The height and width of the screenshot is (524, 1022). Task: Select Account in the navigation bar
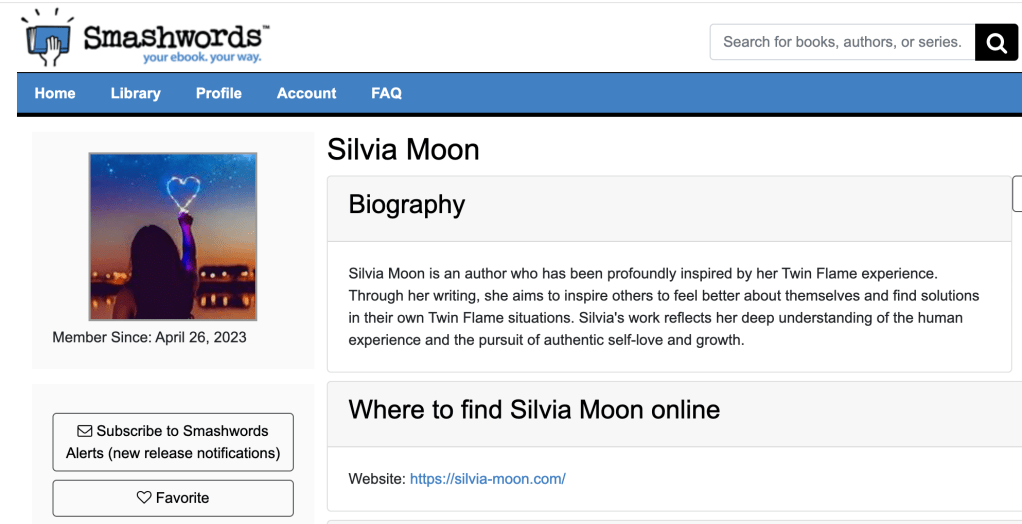pos(306,93)
